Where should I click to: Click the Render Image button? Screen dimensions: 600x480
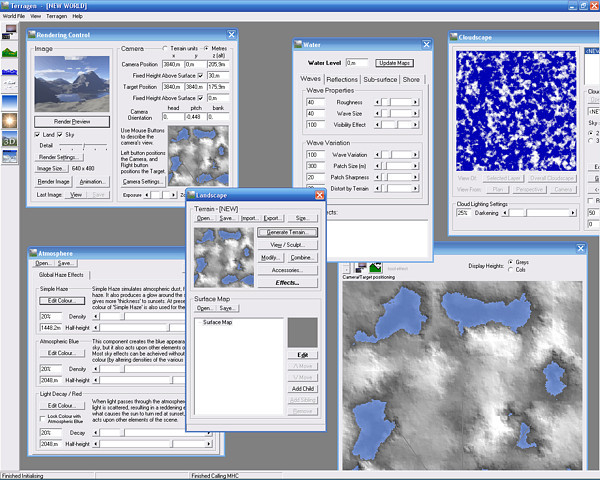pyautogui.click(x=54, y=181)
